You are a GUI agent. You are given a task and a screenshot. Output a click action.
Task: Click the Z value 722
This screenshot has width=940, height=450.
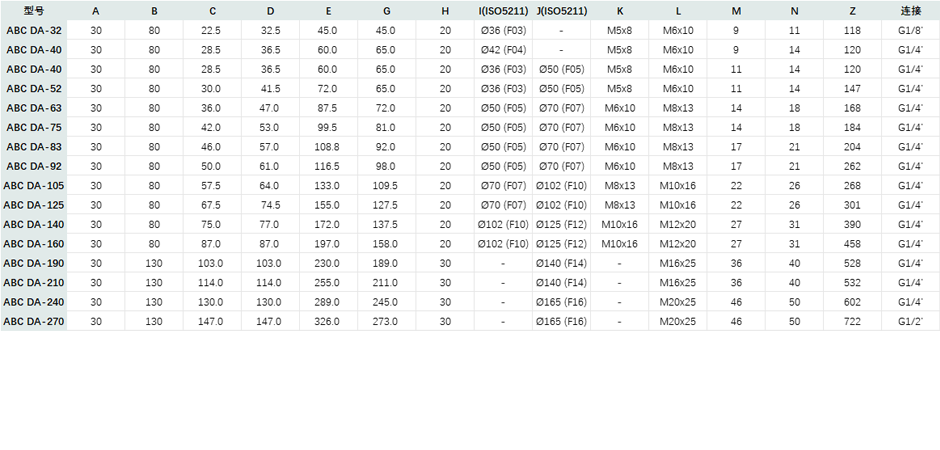852,322
